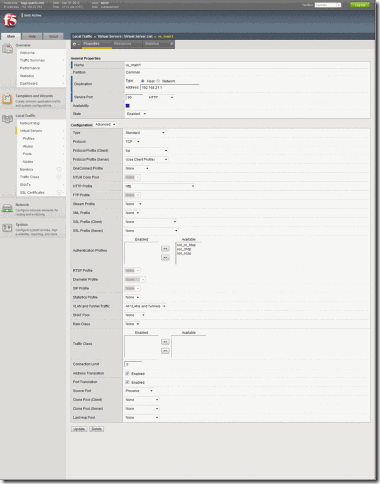Move Authentication Profile to Available with >> button
This screenshot has height=484, width=380.
click(x=165, y=257)
